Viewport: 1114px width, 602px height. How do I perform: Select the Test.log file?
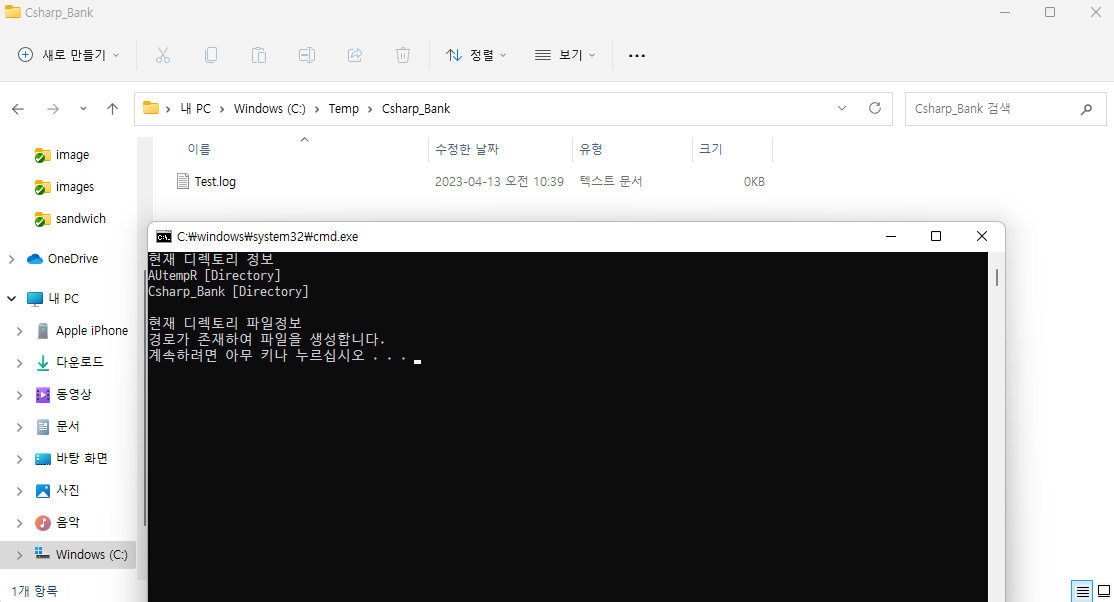pos(215,182)
